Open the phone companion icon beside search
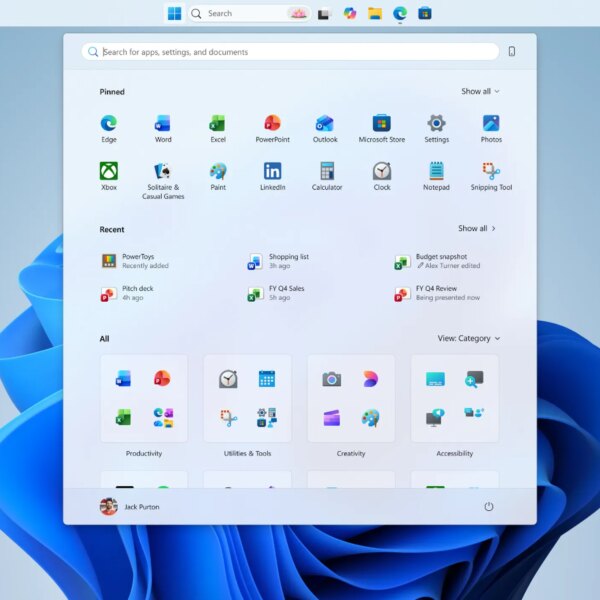600x600 pixels. click(512, 51)
